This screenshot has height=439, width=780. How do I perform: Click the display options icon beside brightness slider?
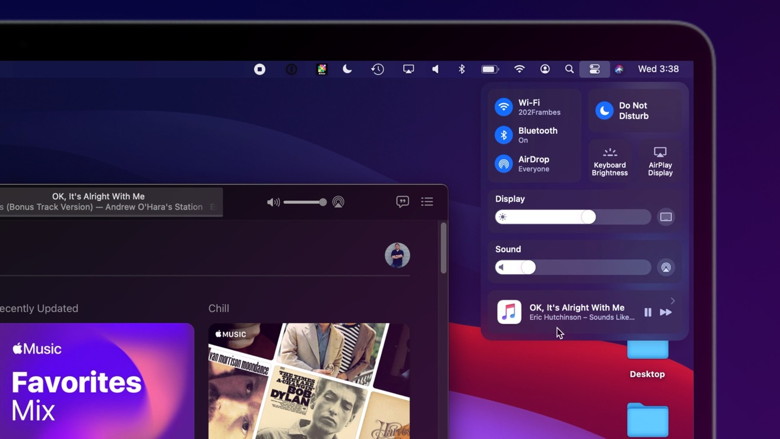[666, 217]
